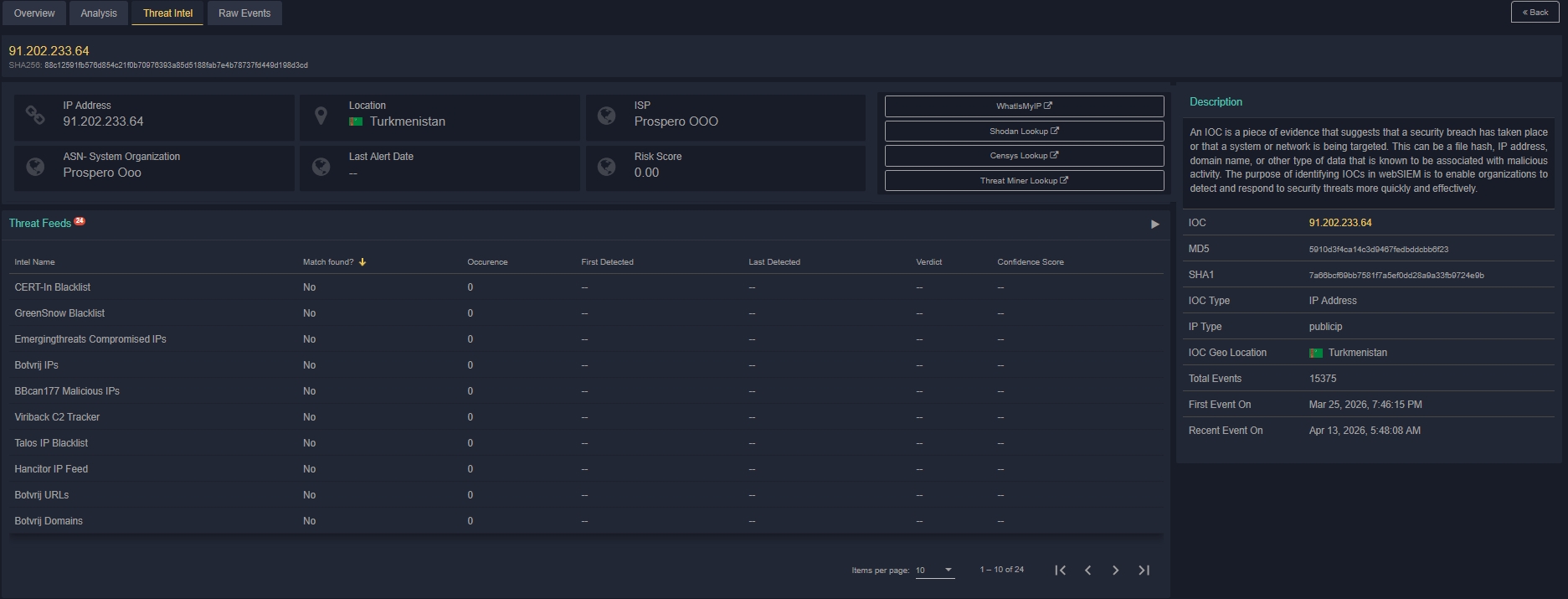Sort by First Detected column header
The width and height of the screenshot is (1568, 599).
click(607, 262)
